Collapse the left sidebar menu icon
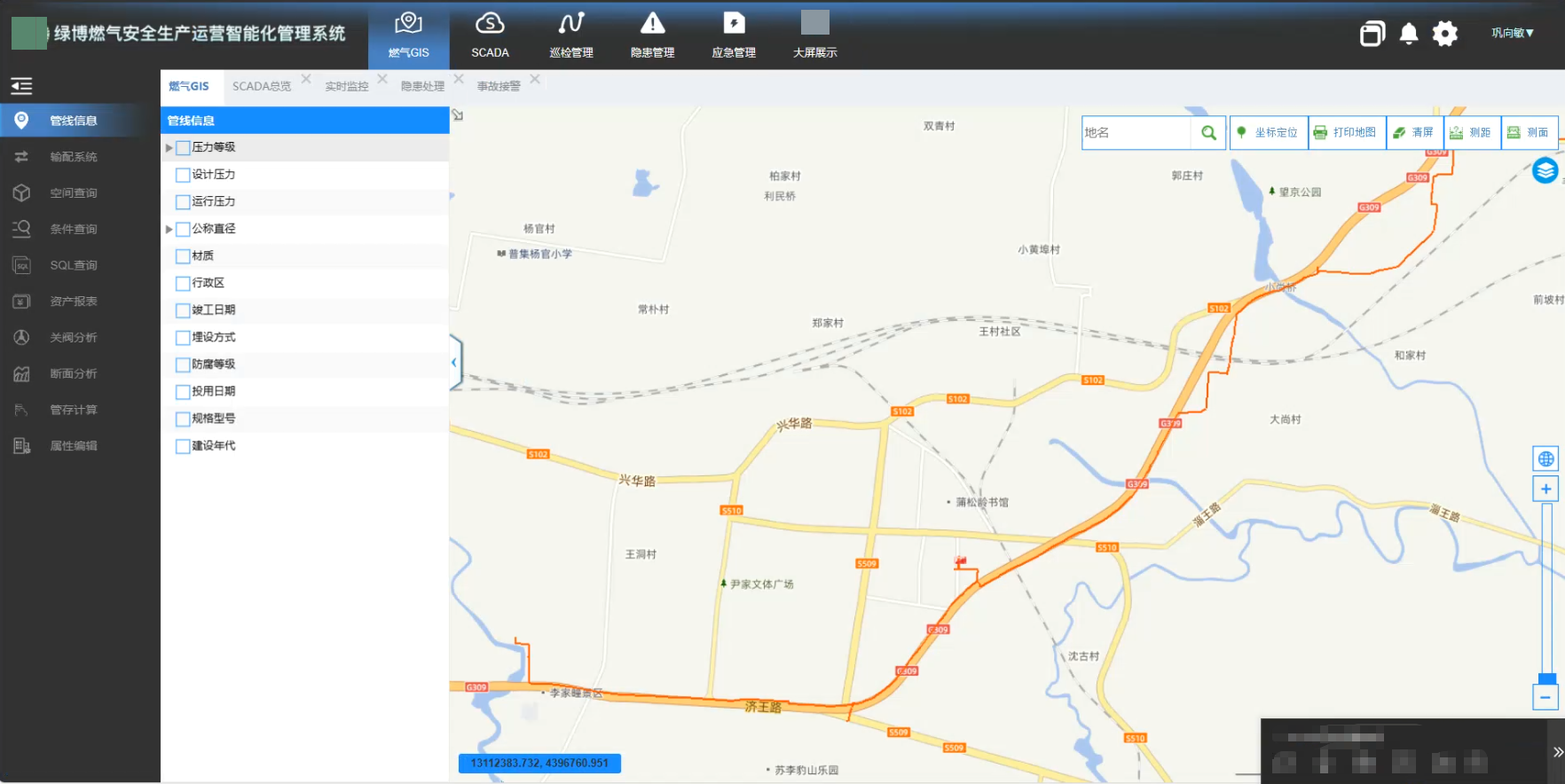The height and width of the screenshot is (784, 1565). pos(21,86)
